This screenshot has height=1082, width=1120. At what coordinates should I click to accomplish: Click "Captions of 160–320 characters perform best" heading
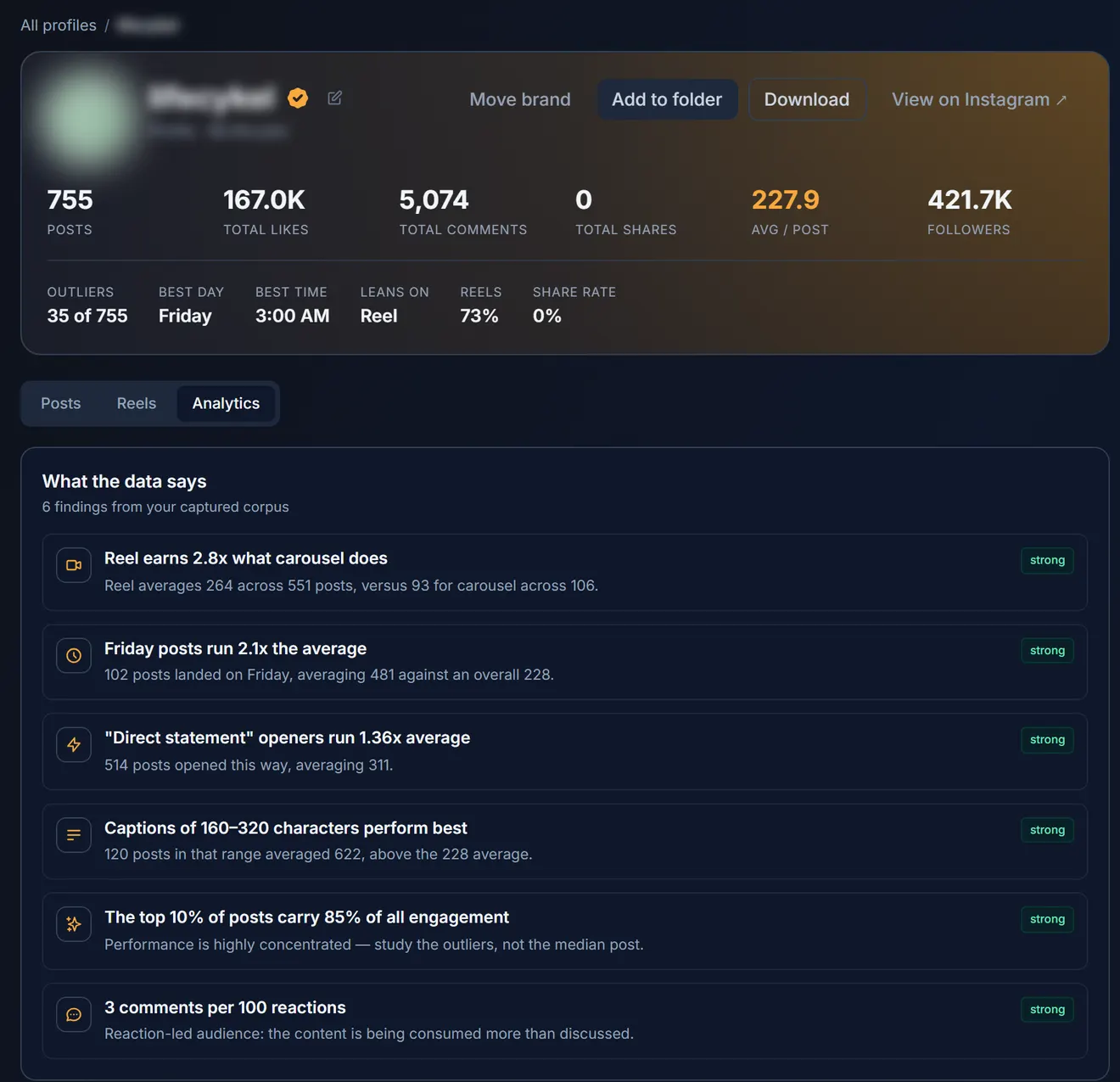tap(286, 827)
